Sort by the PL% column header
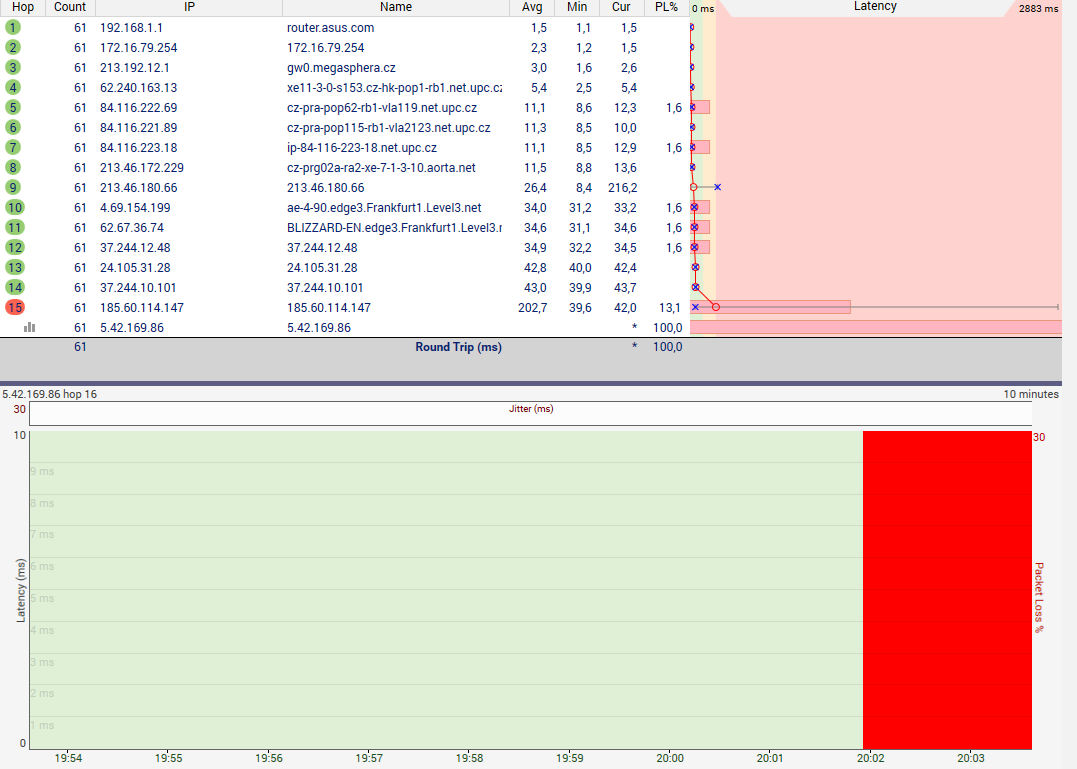Screen dimensions: 1077x769 [666, 7]
